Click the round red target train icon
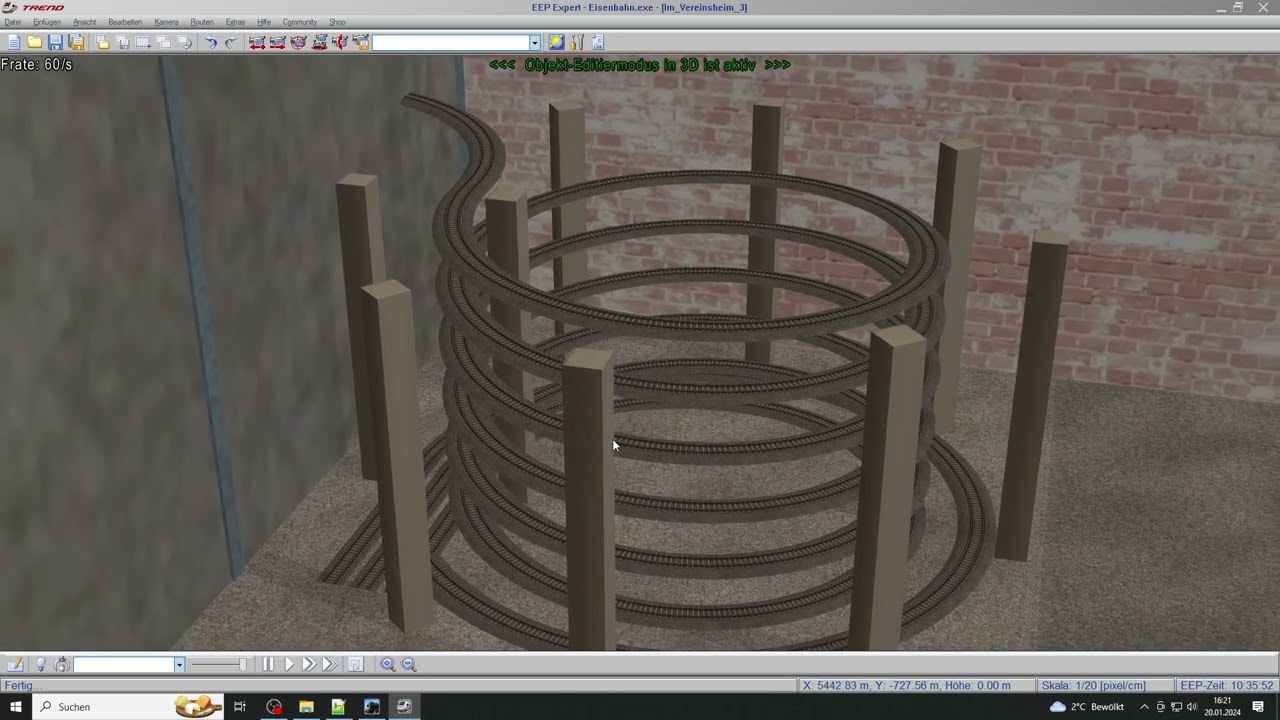The width and height of the screenshot is (1280, 720). (298, 42)
